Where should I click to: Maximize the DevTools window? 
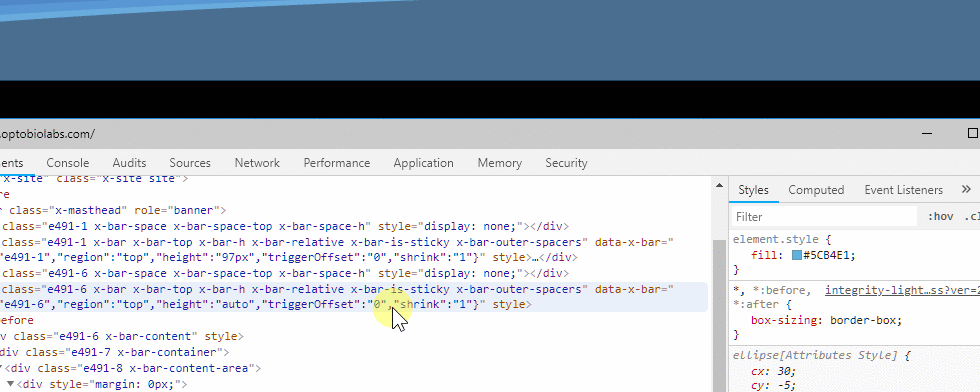click(x=972, y=133)
